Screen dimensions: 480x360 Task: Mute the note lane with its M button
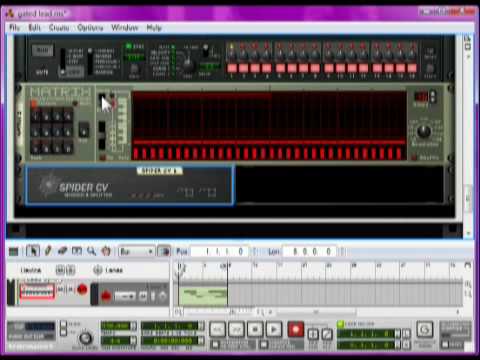pos(143,296)
